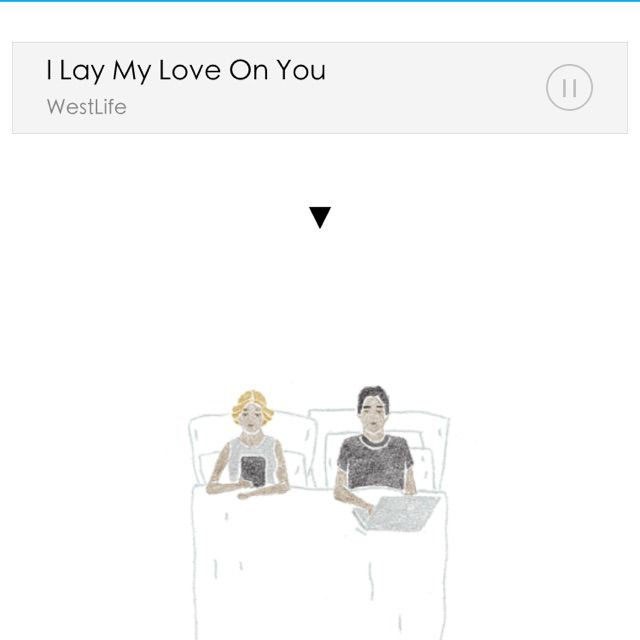Click the man's dark gray t-shirt
Viewport: 640px width, 640px height.
(375, 462)
